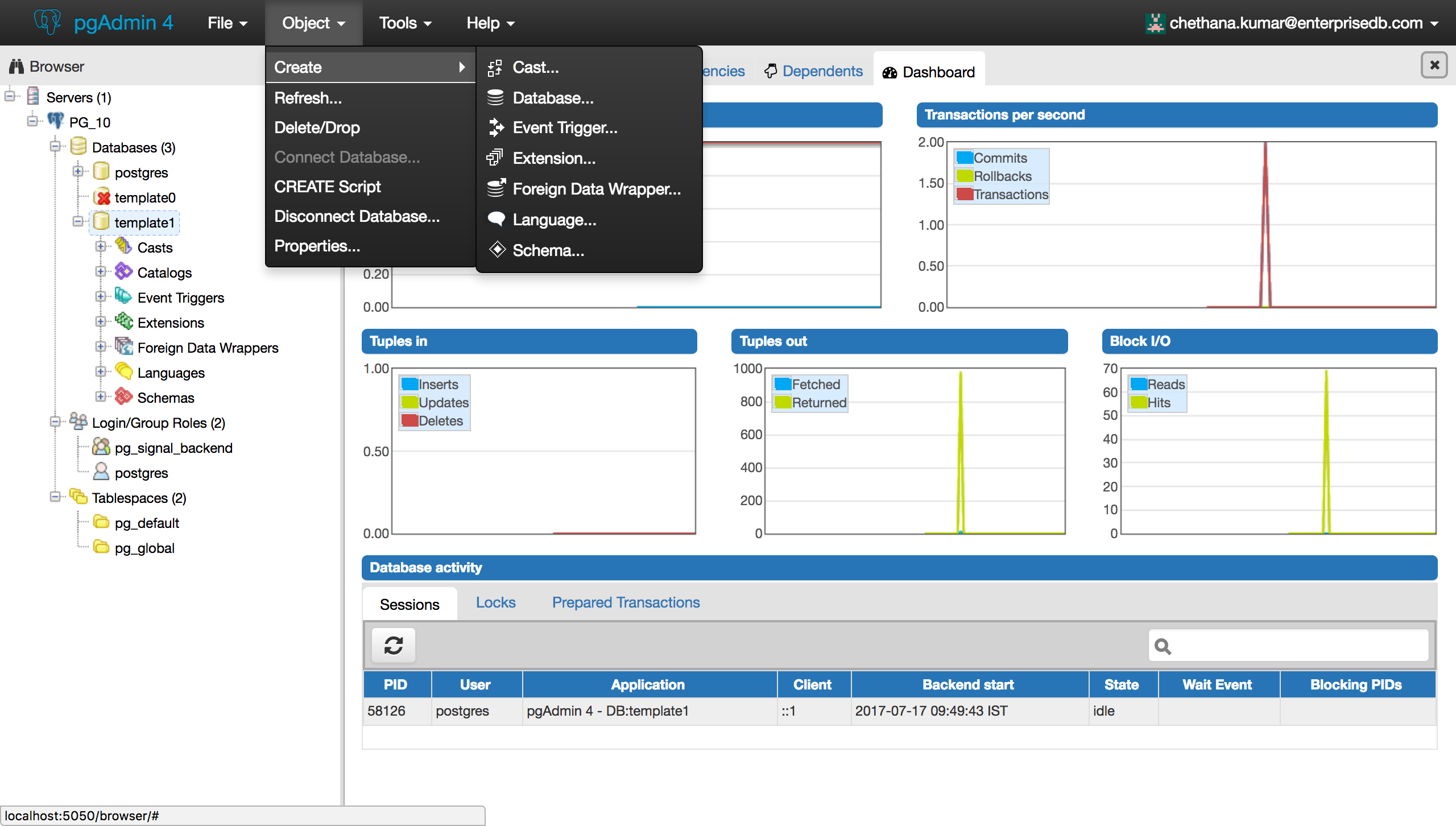Click the Foreign Data Wrappers node icon
Viewport: 1456px width, 826px height.
point(123,346)
